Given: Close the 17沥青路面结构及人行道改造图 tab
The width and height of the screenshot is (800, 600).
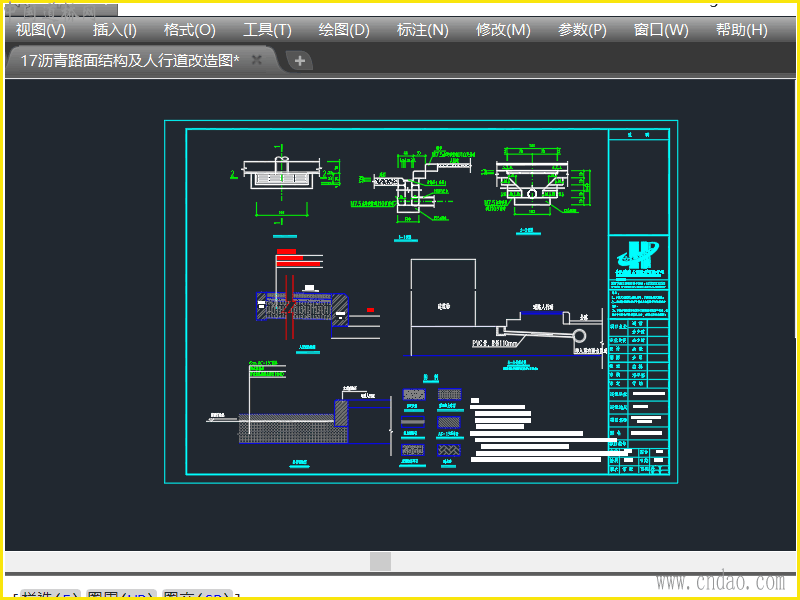Looking at the screenshot, I should tap(257, 60).
